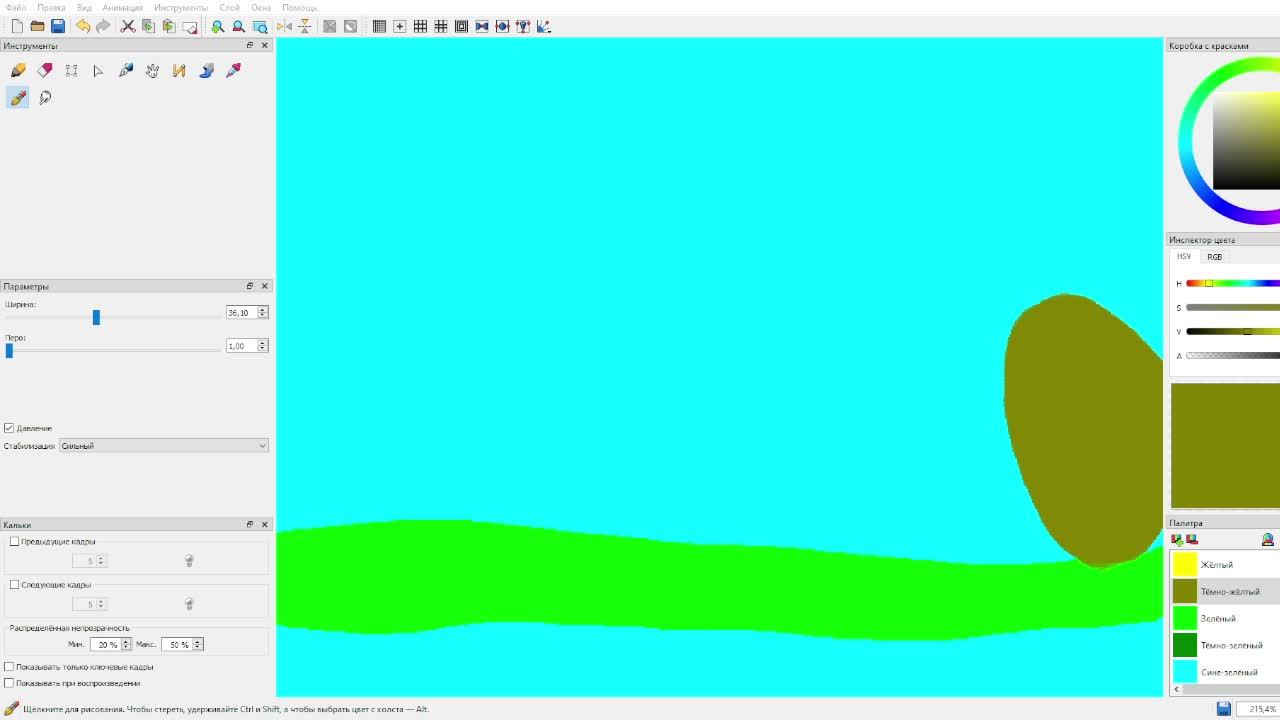Image resolution: width=1280 pixels, height=720 pixels.
Task: Click the Макс. opacity spinner arrows
Action: [198, 644]
